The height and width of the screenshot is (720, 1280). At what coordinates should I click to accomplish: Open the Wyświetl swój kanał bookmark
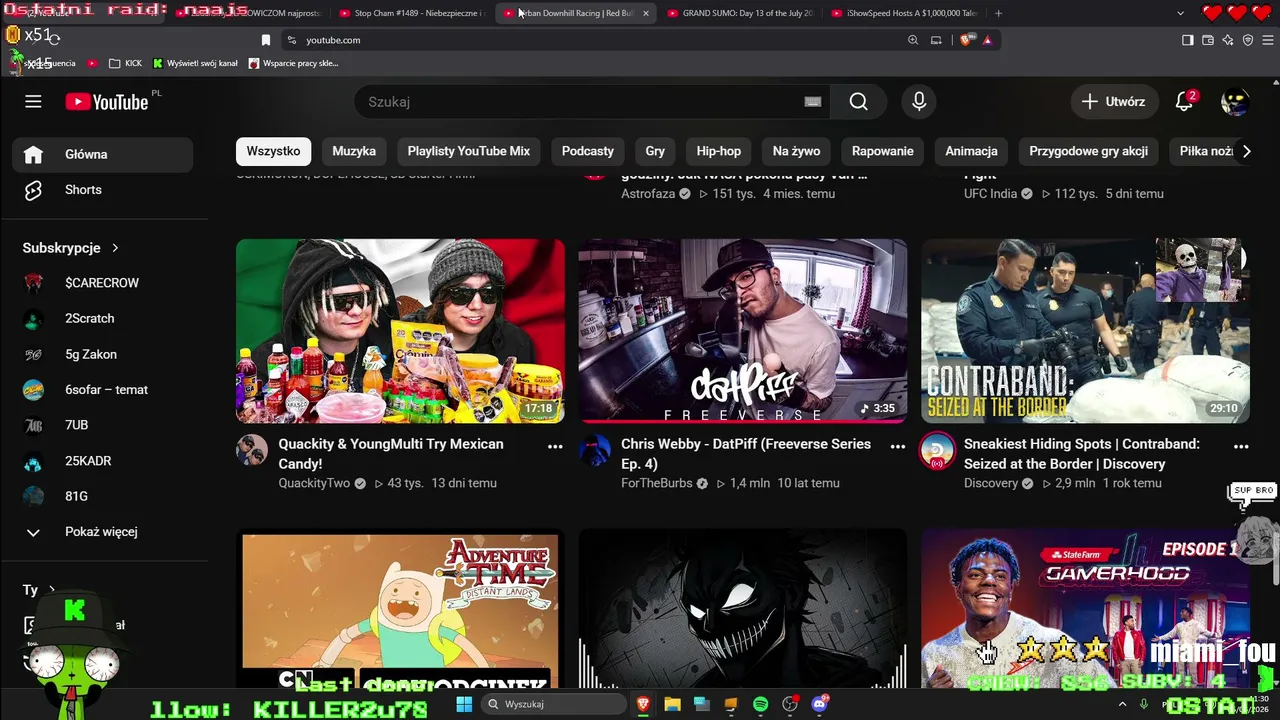(x=195, y=63)
